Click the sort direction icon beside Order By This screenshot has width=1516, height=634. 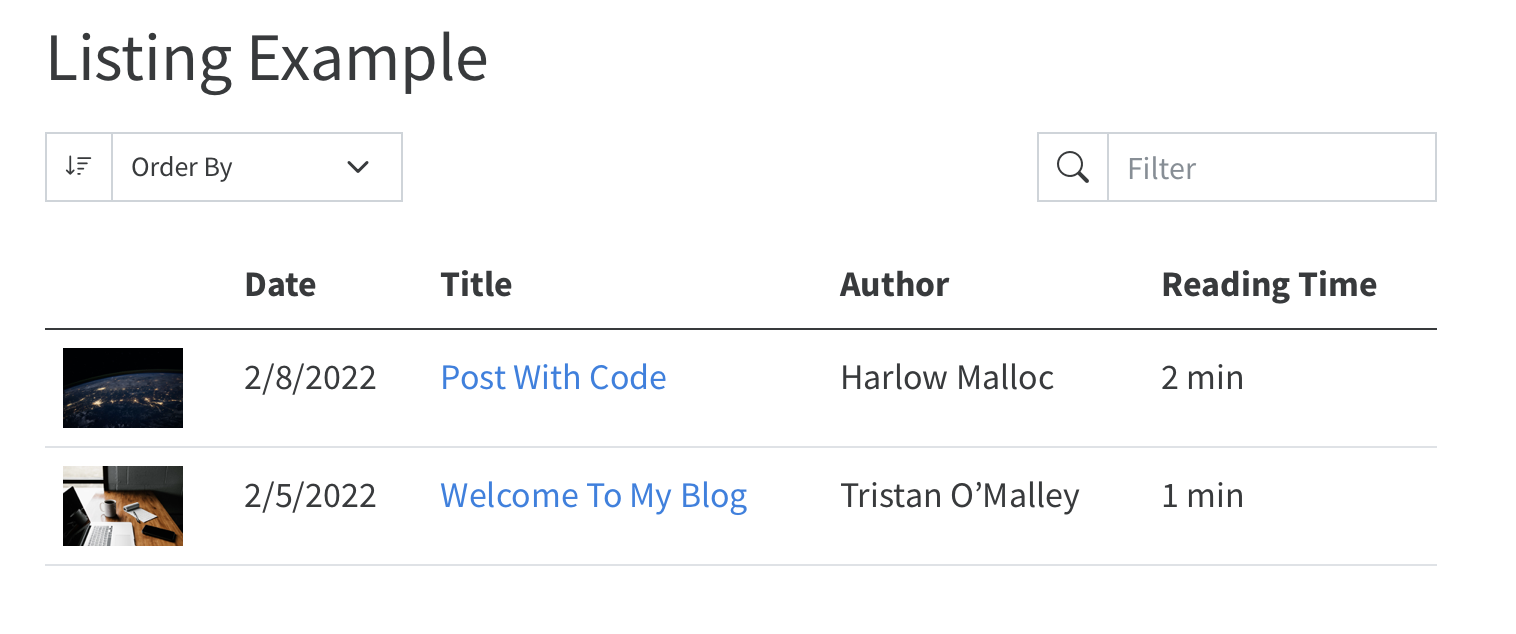click(78, 166)
